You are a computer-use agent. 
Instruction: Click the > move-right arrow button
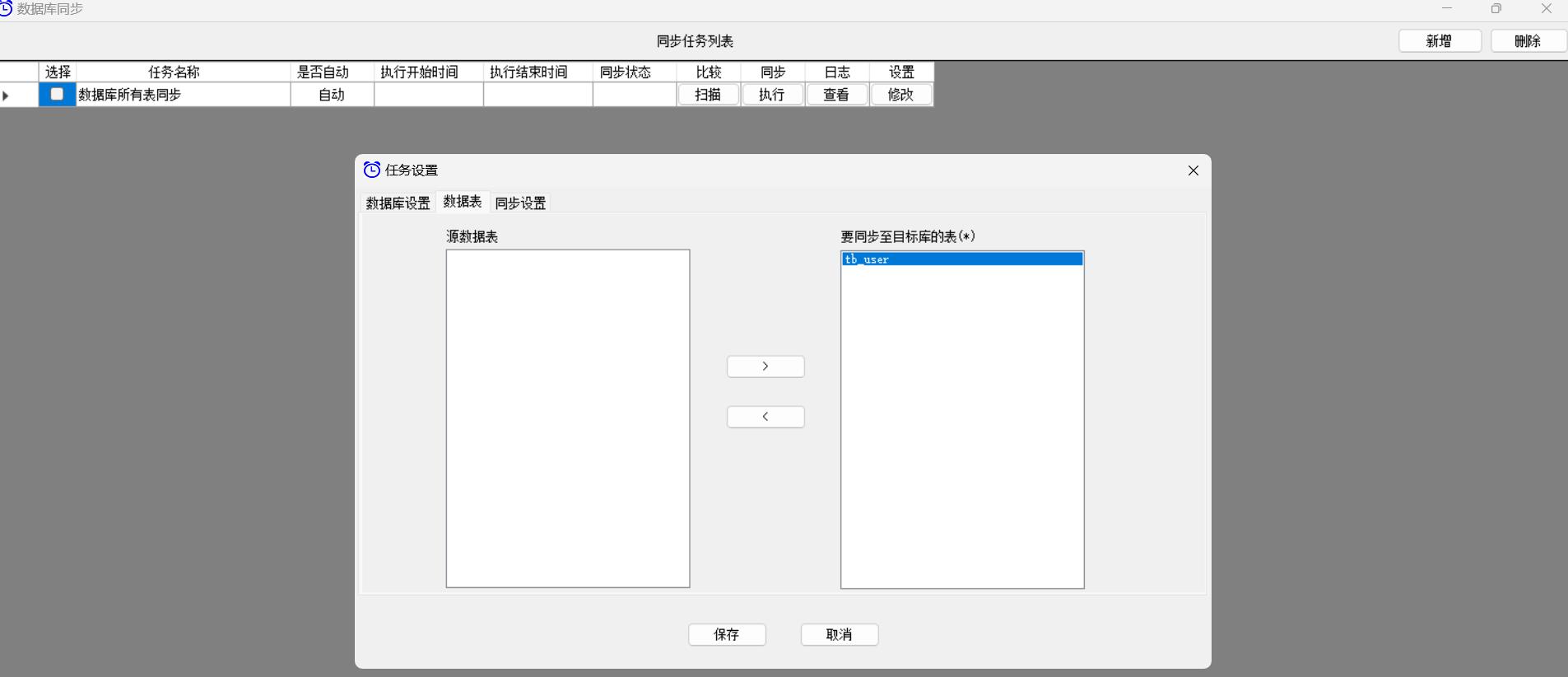point(765,367)
